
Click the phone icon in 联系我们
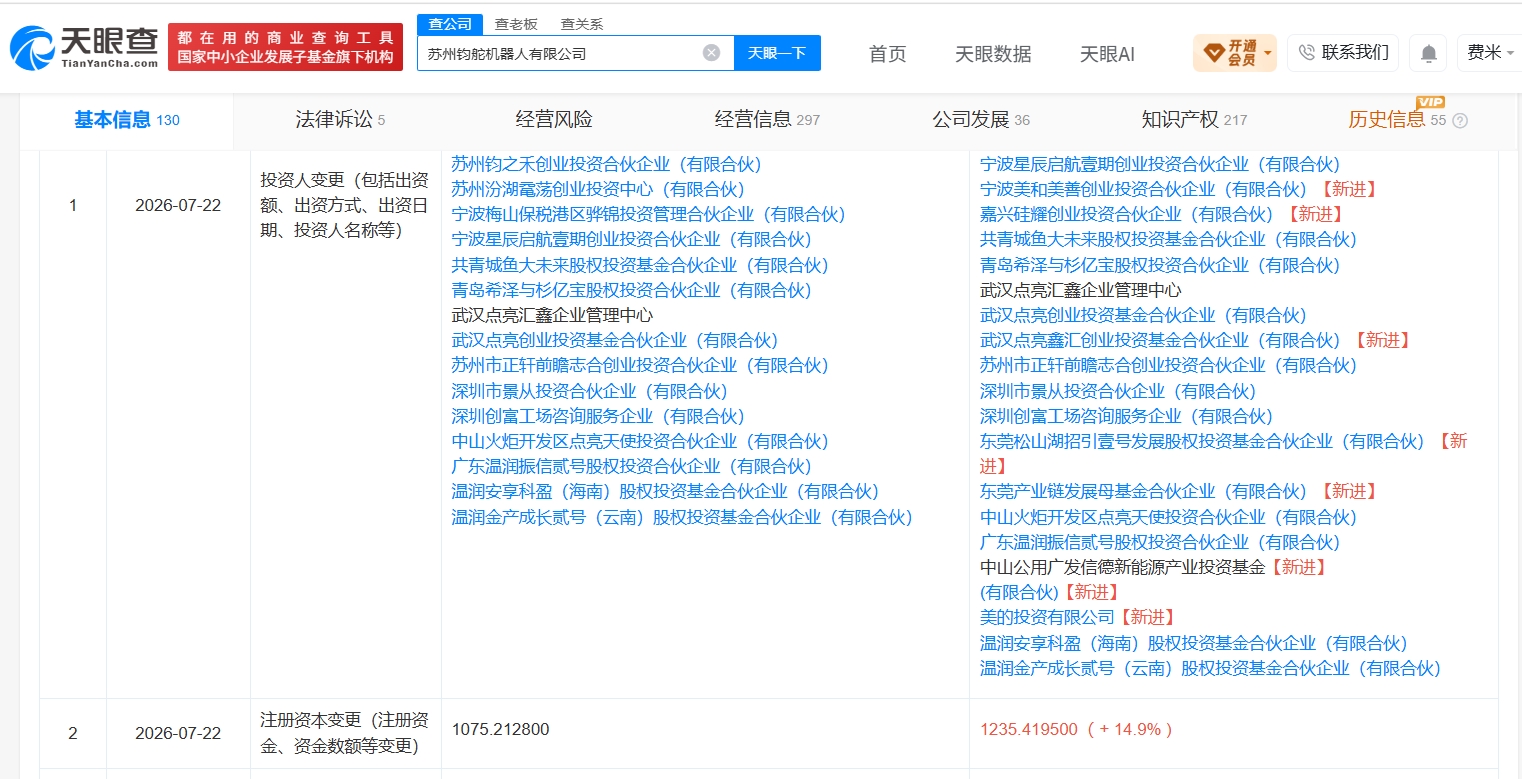[x=1307, y=52]
